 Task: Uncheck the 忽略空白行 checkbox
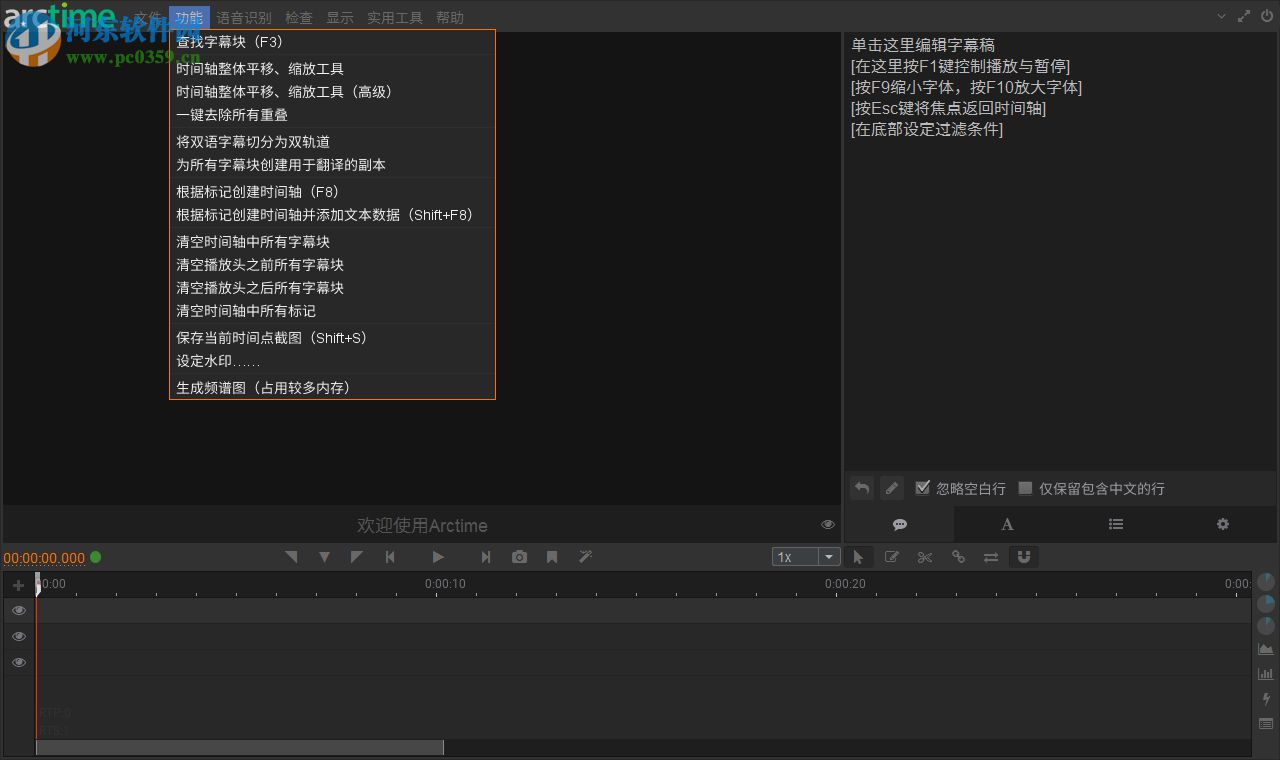point(922,488)
